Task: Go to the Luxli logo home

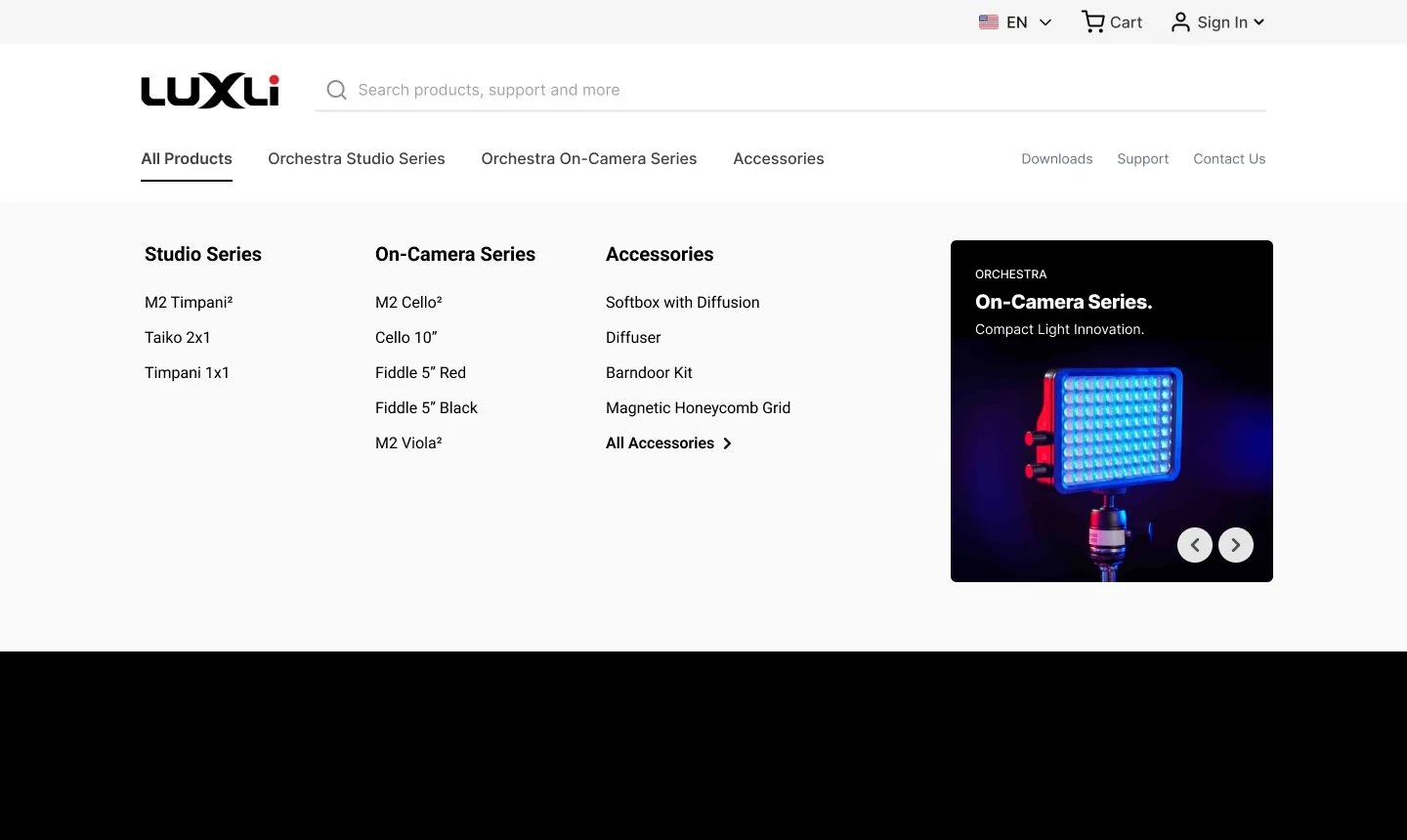Action: [x=210, y=91]
